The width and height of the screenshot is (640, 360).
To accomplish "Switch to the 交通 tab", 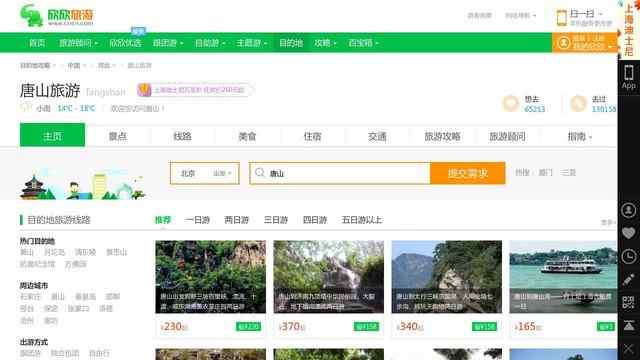I will point(377,136).
